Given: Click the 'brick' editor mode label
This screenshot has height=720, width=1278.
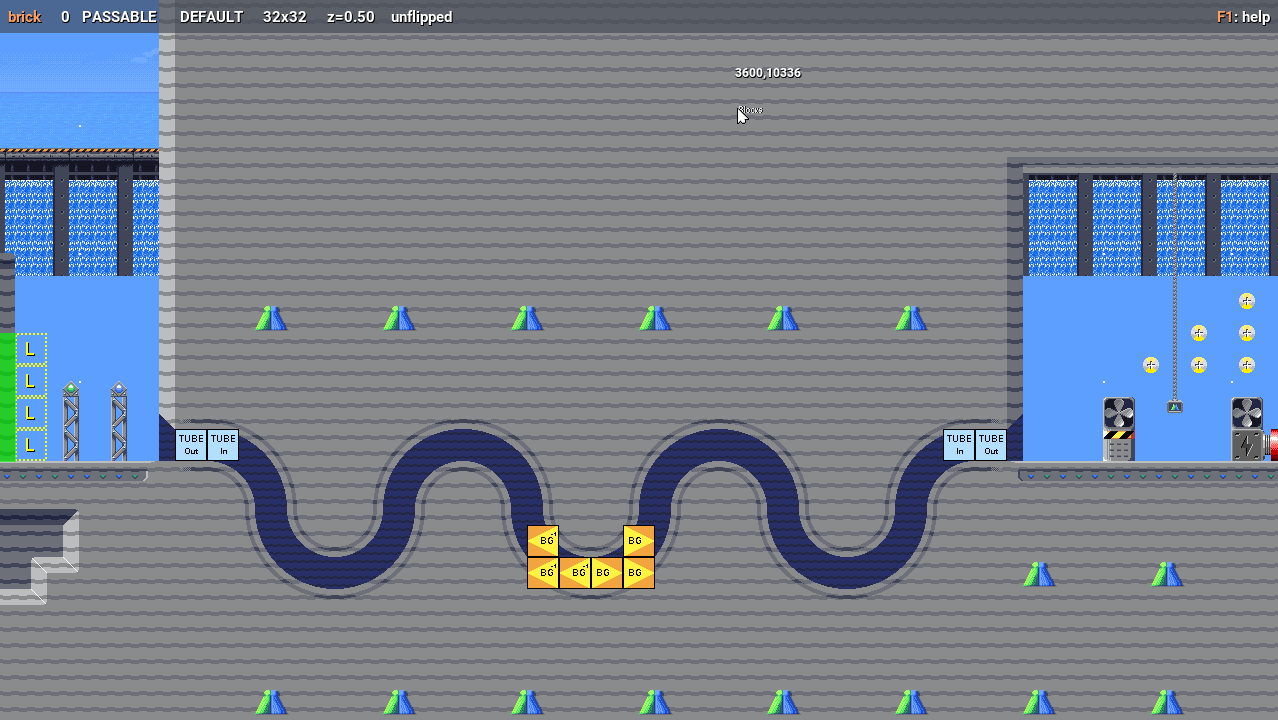Looking at the screenshot, I should pyautogui.click(x=25, y=17).
